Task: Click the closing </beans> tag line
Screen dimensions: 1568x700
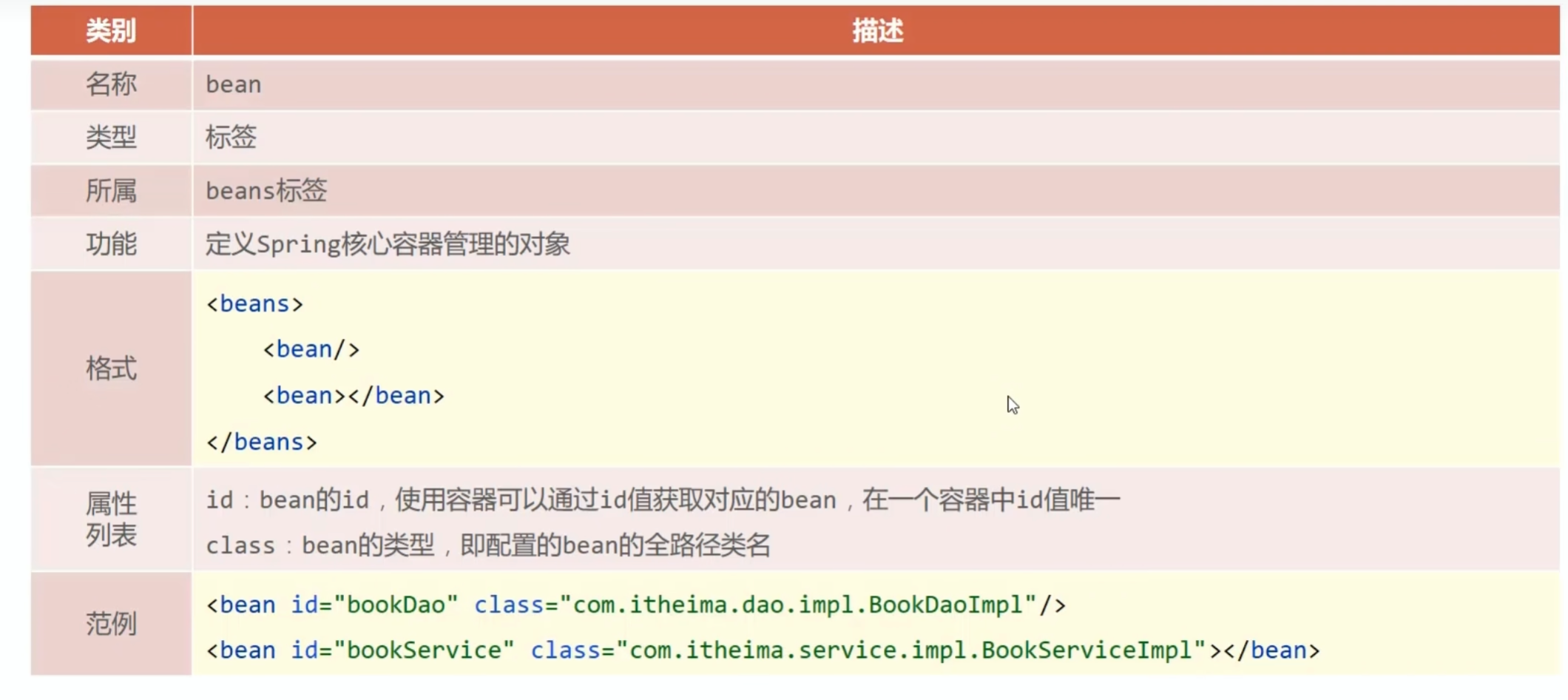Action: [x=262, y=442]
